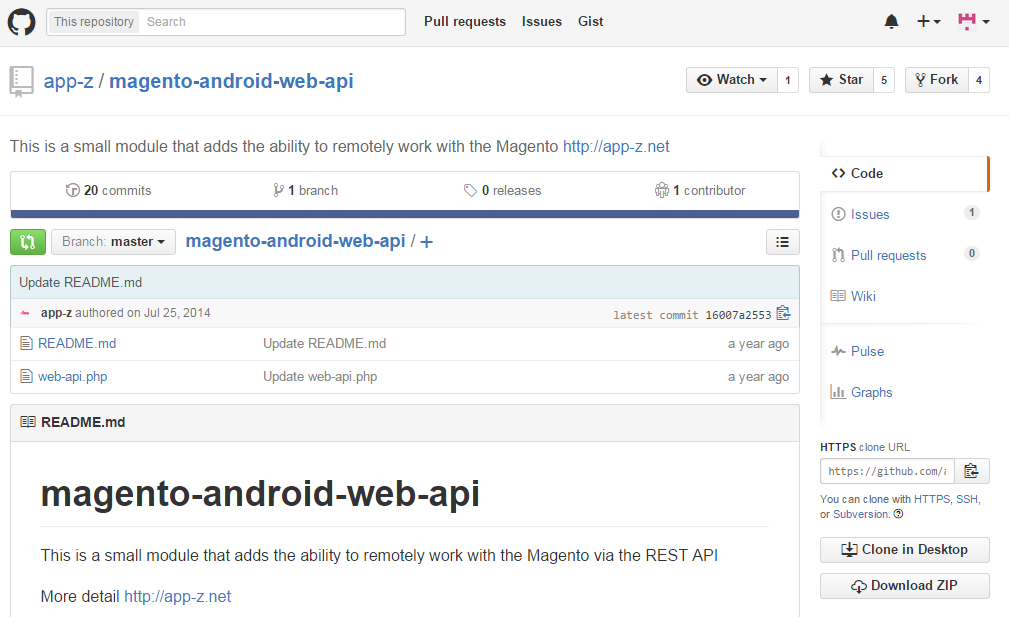1009x617 pixels.
Task: Click the green compare and review button
Action: [28, 242]
